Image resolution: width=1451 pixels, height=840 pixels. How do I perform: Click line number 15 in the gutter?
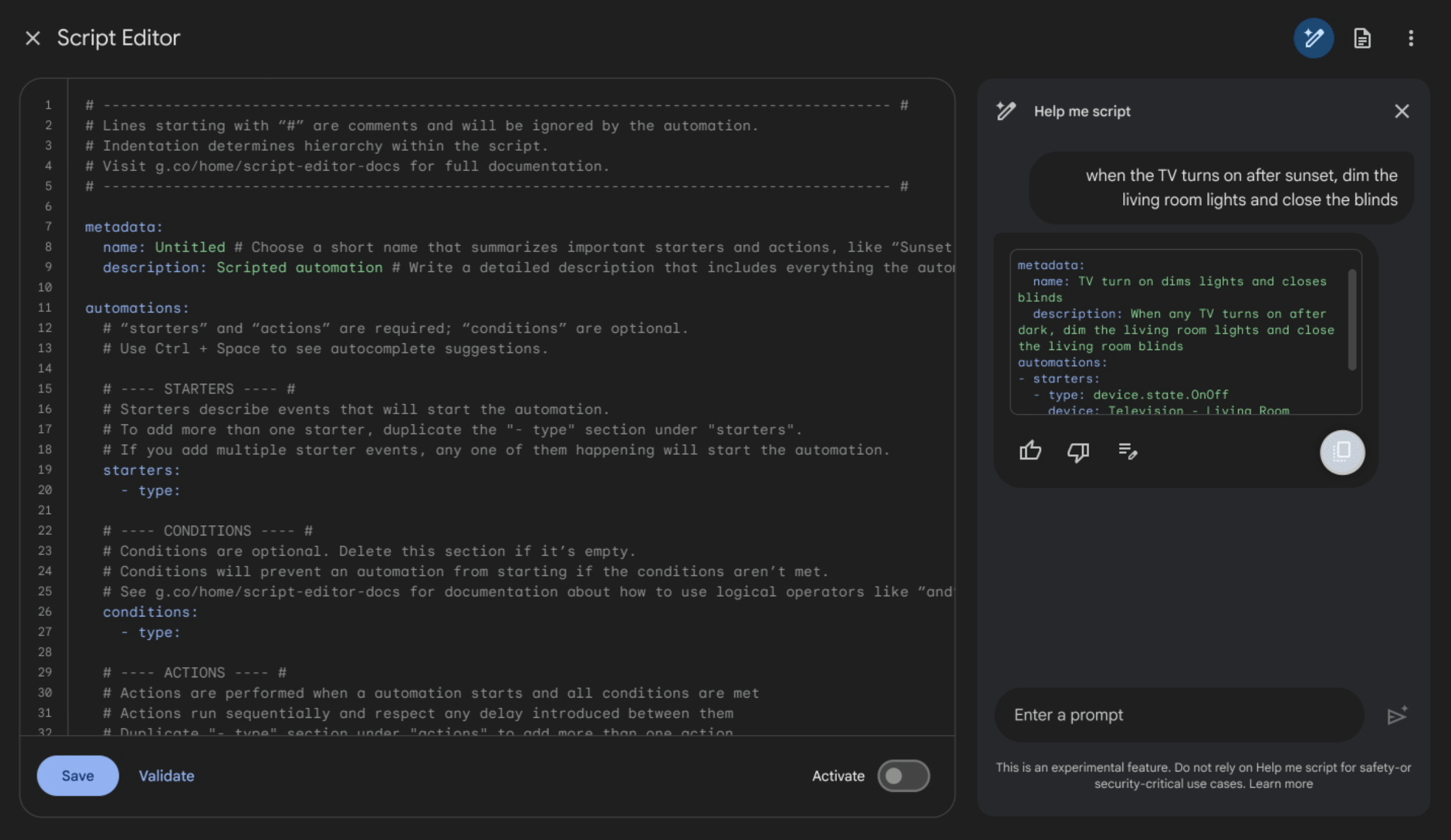[x=45, y=389]
